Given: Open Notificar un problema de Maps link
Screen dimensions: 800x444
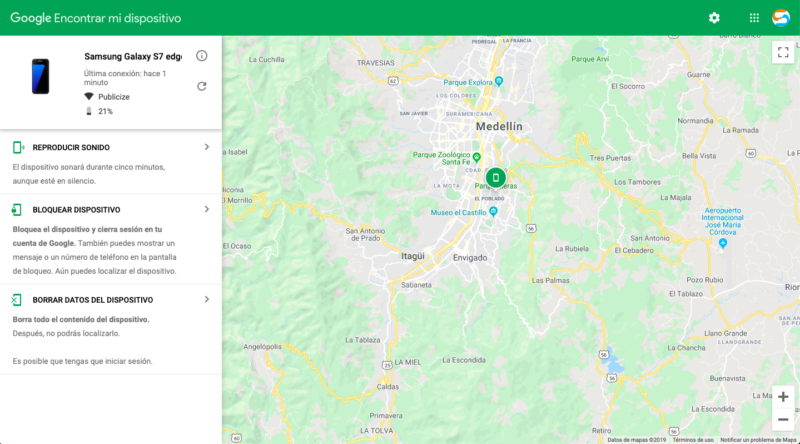Looking at the screenshot, I should tap(758, 440).
